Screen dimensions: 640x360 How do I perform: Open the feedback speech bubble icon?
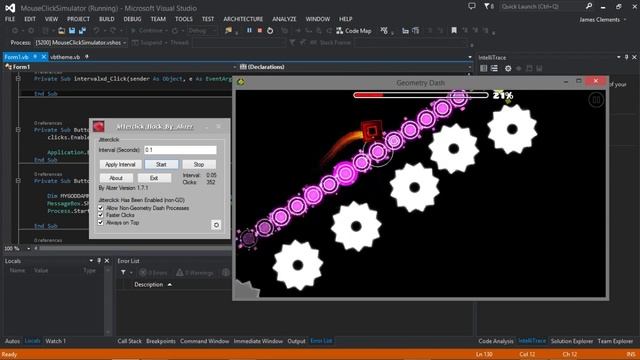472,6
